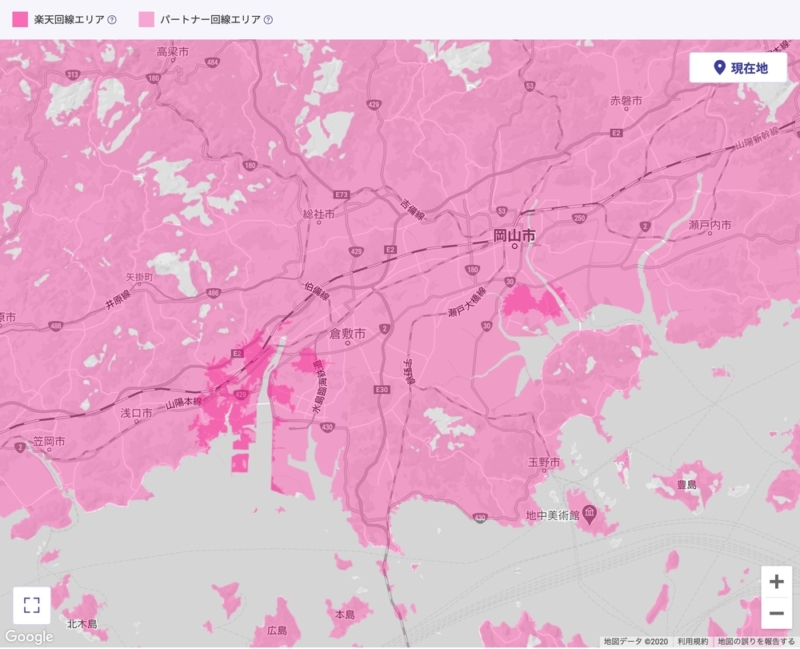This screenshot has height=649, width=800.
Task: Click the 伯備線 railway label
Action: pos(316,290)
